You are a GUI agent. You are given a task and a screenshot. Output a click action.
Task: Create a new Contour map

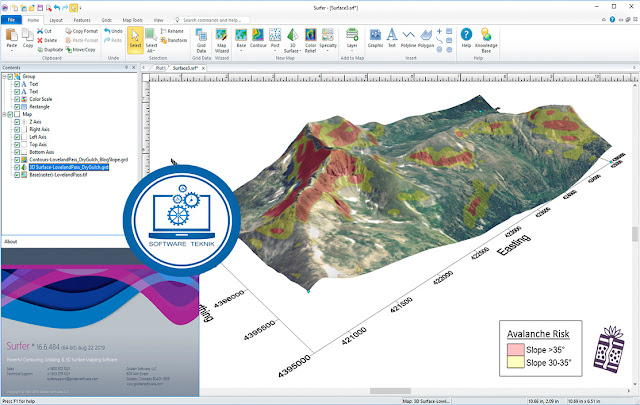point(258,38)
